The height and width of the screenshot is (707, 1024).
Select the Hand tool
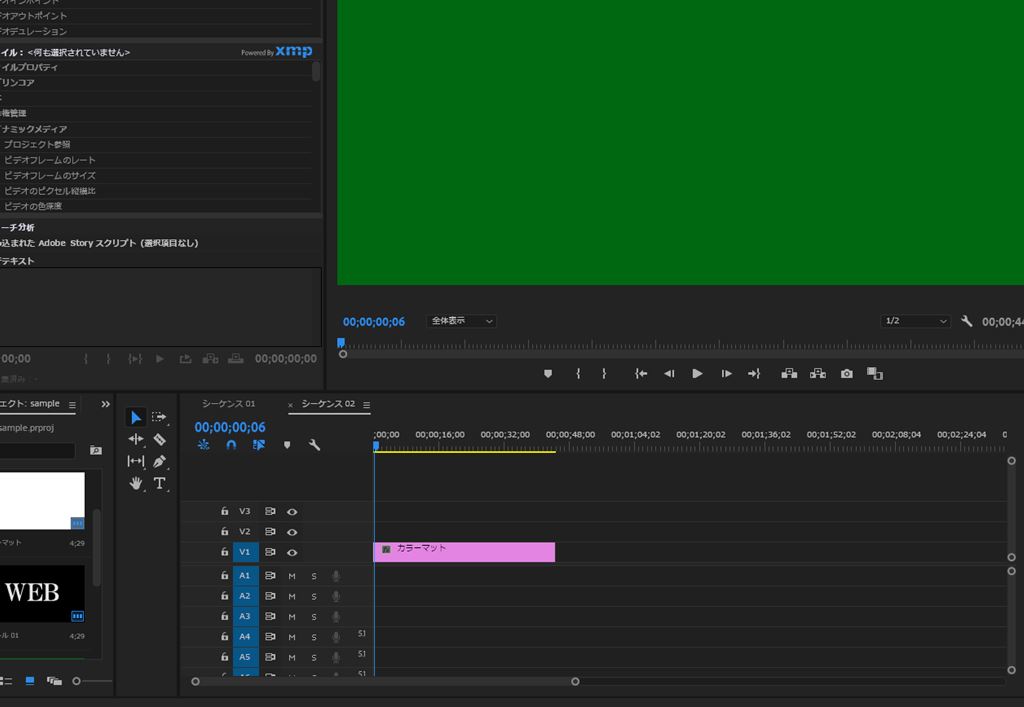(136, 483)
